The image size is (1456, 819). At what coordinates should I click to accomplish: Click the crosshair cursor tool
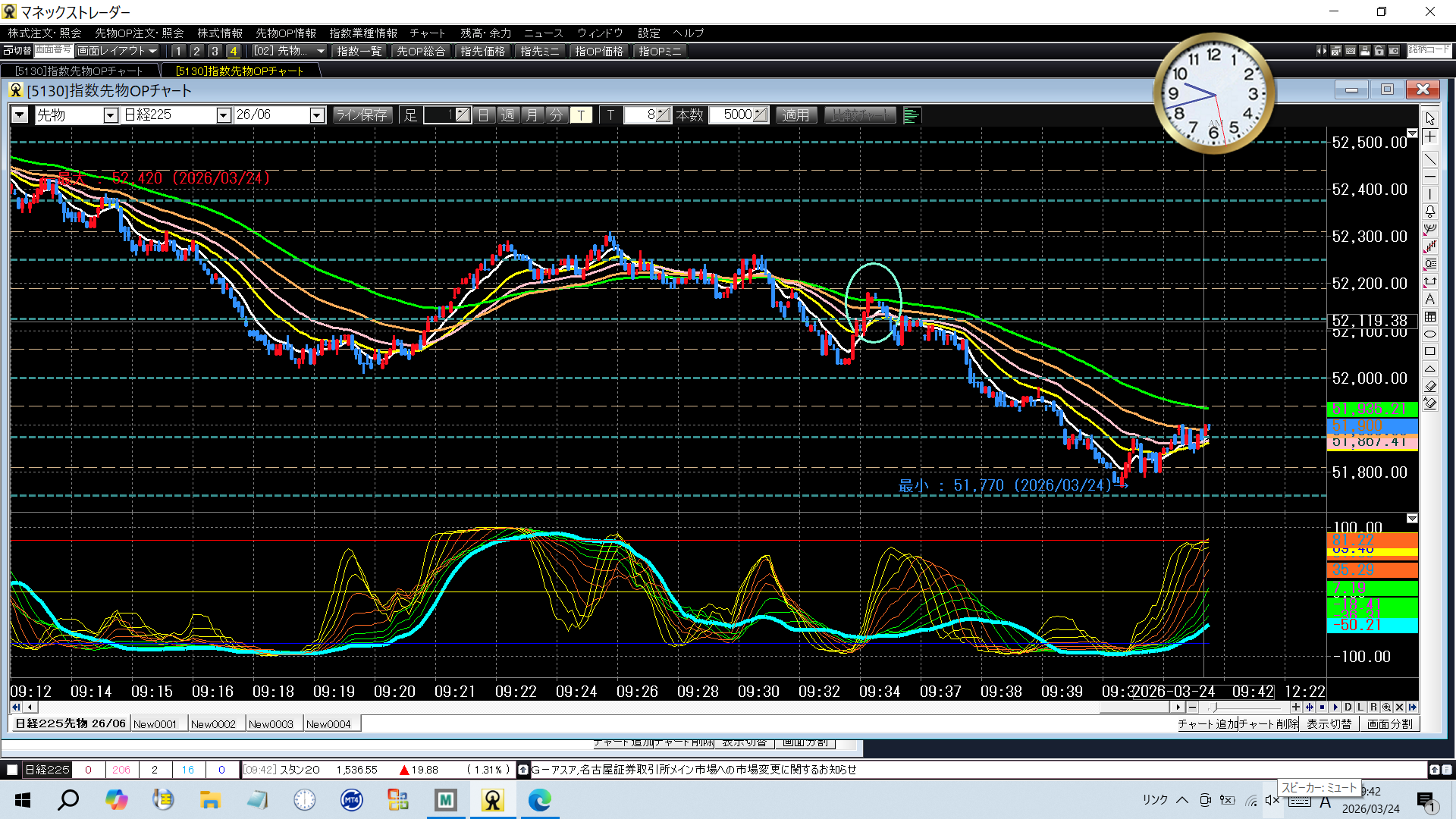[1430, 137]
